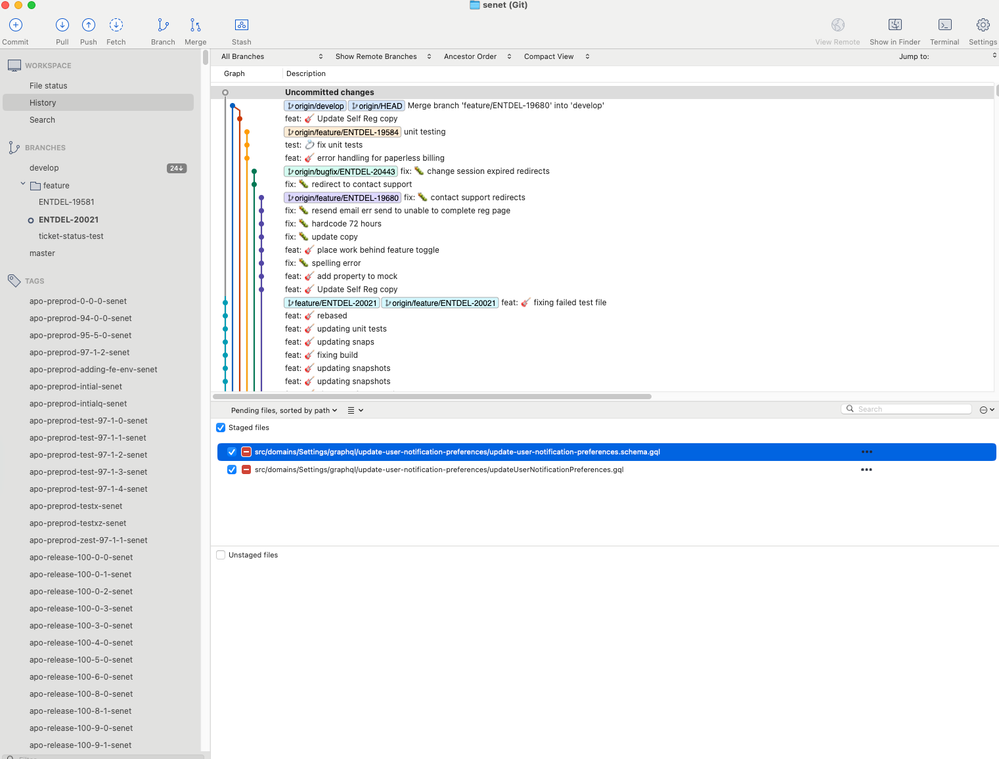Click the Pull toolbar icon
999x759 pixels.
click(x=62, y=25)
